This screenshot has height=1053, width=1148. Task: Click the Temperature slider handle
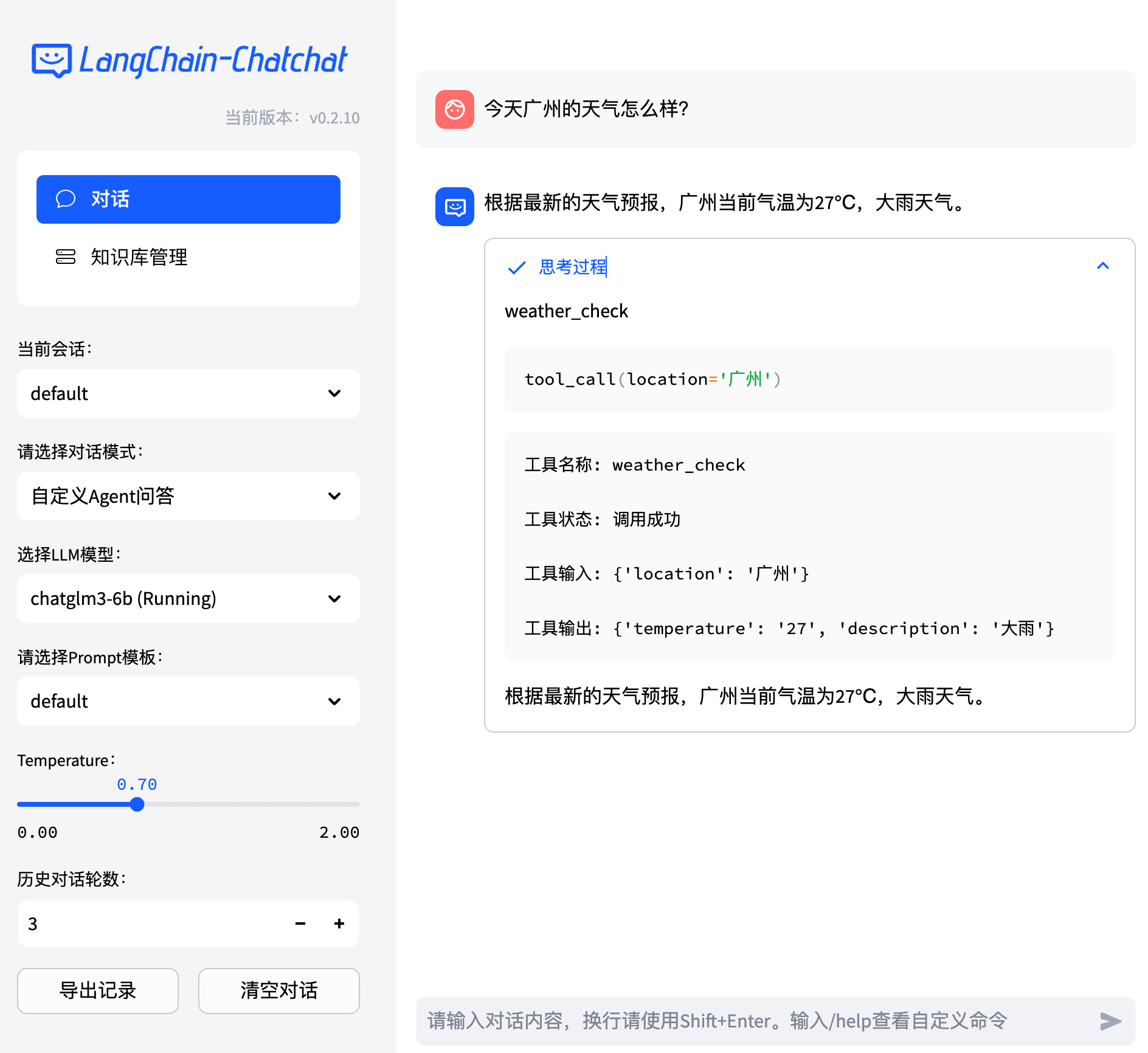point(137,804)
